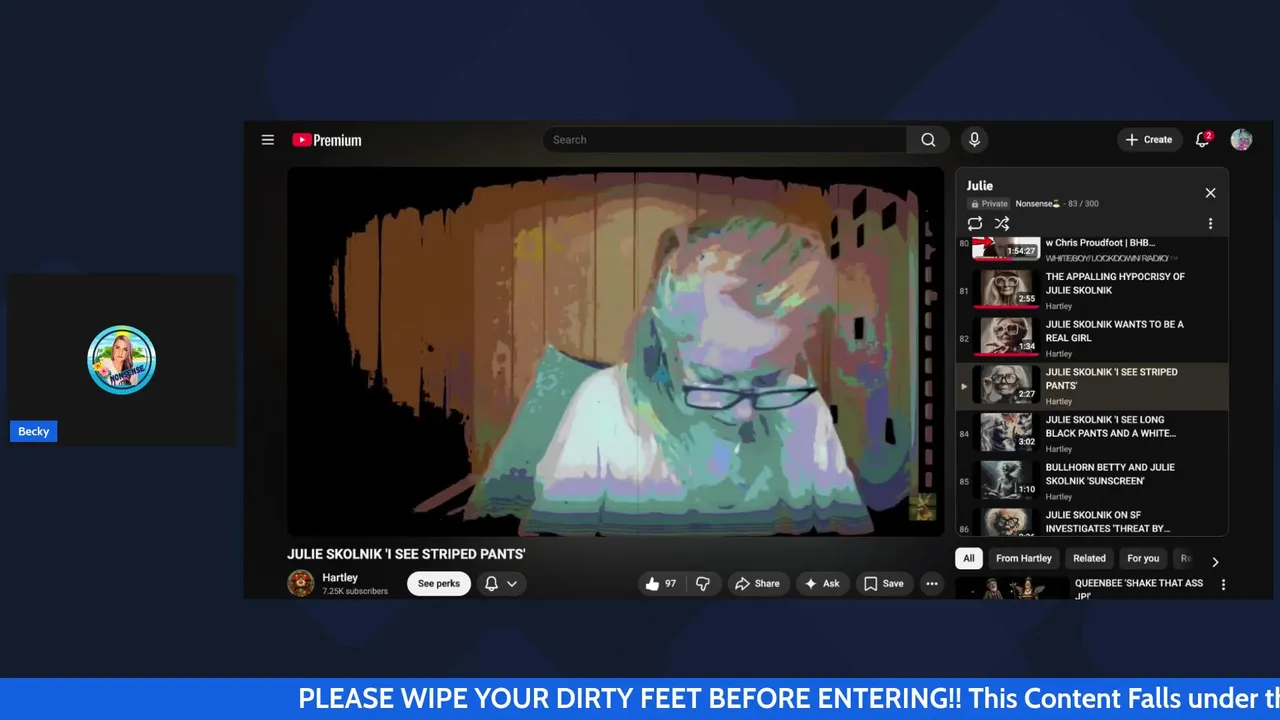Image resolution: width=1280 pixels, height=720 pixels.
Task: Open the Create menu
Action: pyautogui.click(x=1148, y=140)
